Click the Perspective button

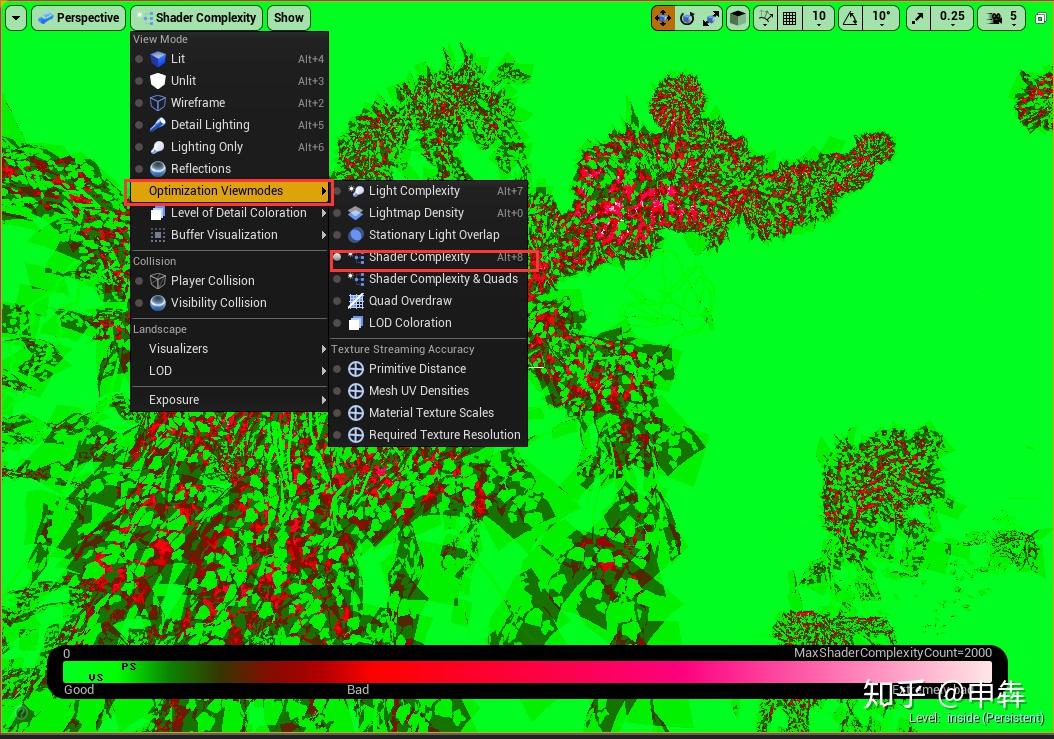coord(78,17)
